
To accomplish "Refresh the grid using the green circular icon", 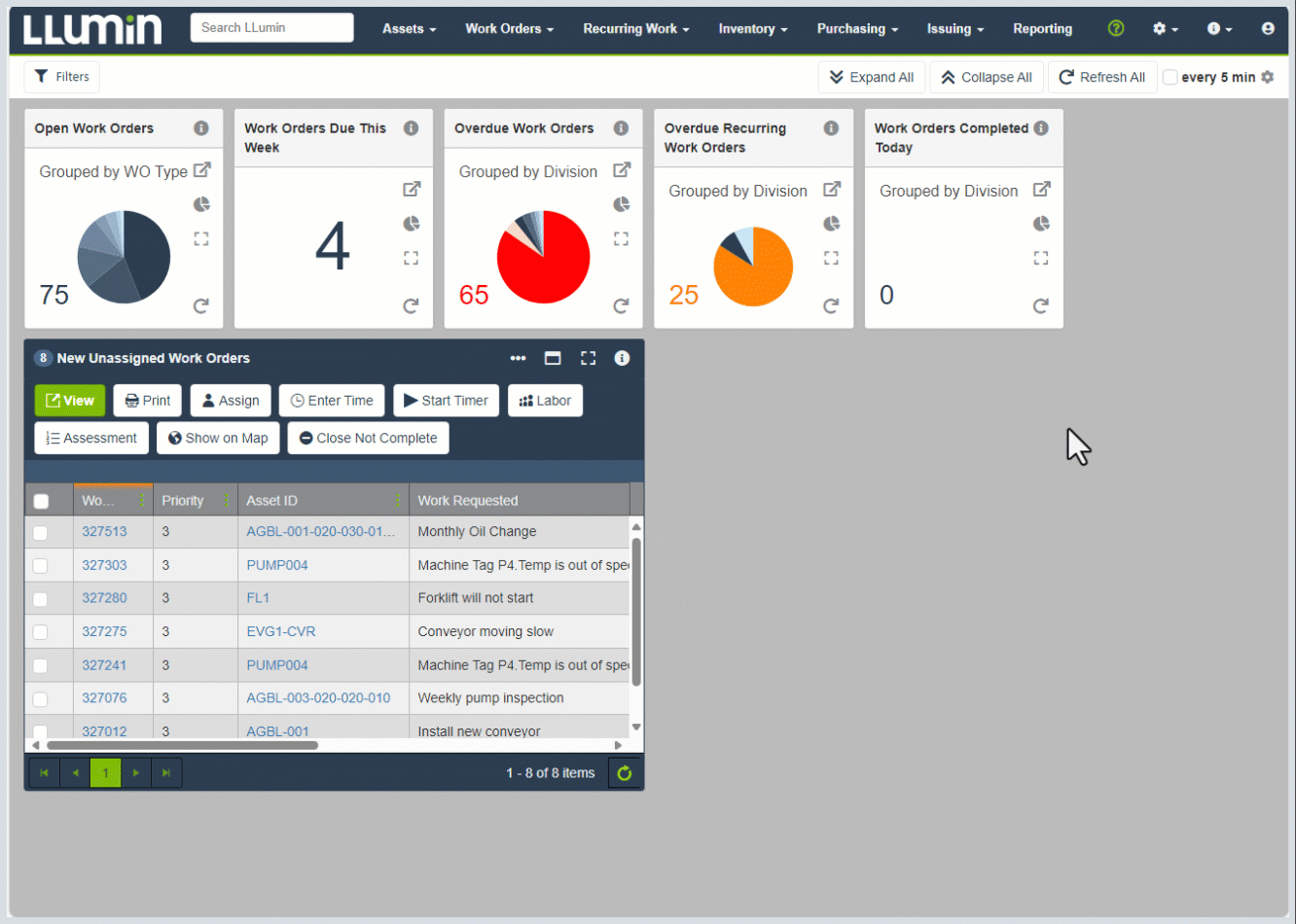I will coord(624,772).
